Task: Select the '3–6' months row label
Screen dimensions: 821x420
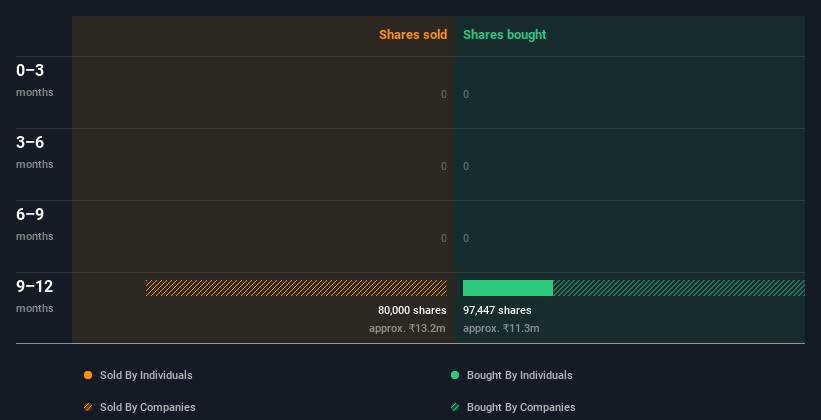Action: pyautogui.click(x=30, y=142)
